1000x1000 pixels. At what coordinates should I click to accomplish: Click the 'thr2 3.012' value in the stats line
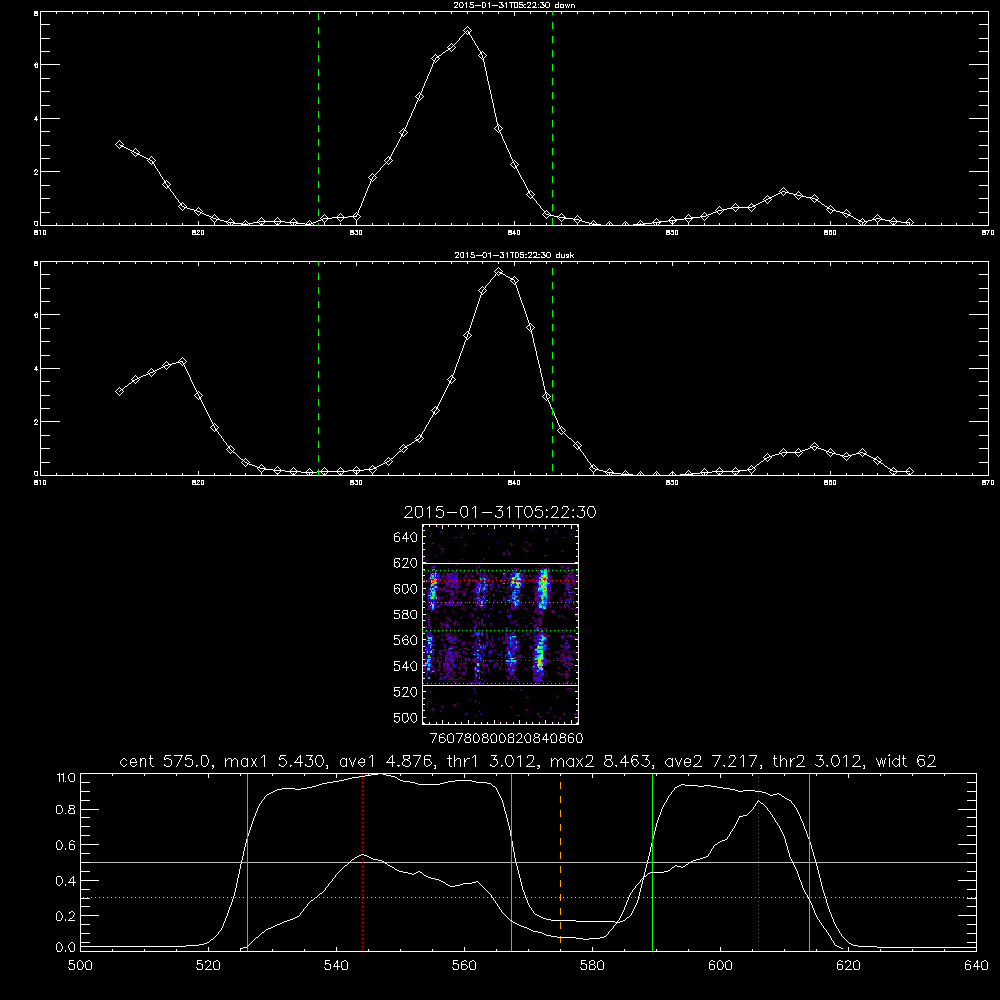click(x=817, y=761)
